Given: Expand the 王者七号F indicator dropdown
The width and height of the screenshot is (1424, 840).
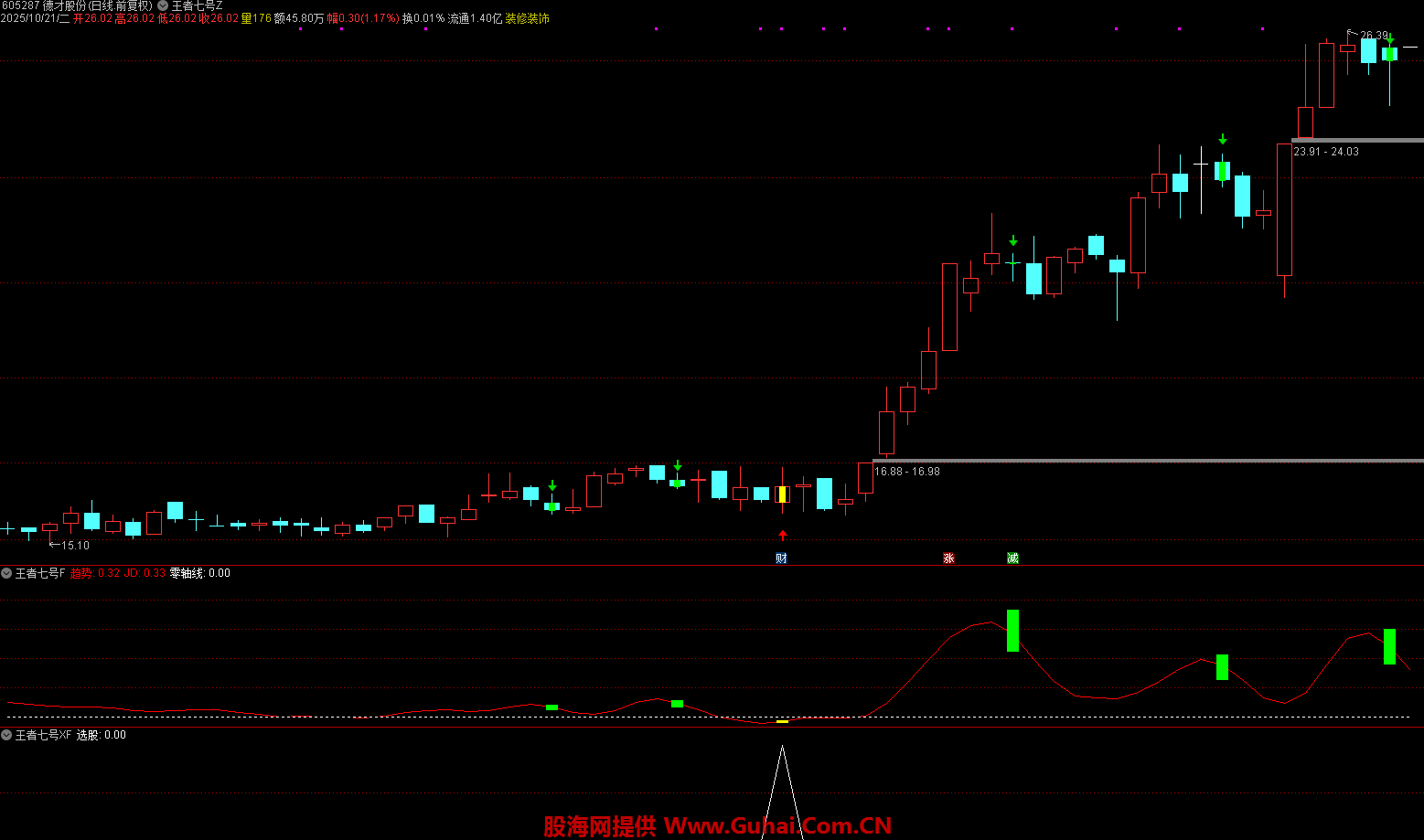Looking at the screenshot, I should click(x=6, y=573).
